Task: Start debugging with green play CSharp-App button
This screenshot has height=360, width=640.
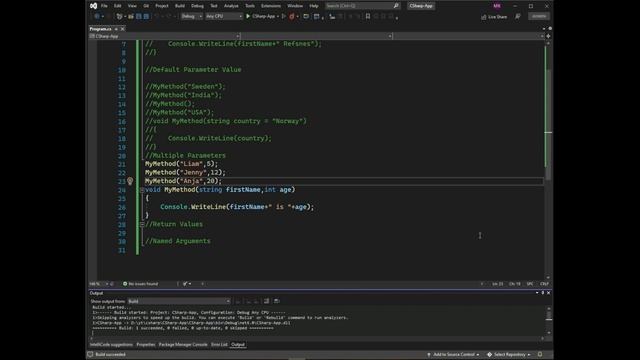Action: click(x=260, y=16)
